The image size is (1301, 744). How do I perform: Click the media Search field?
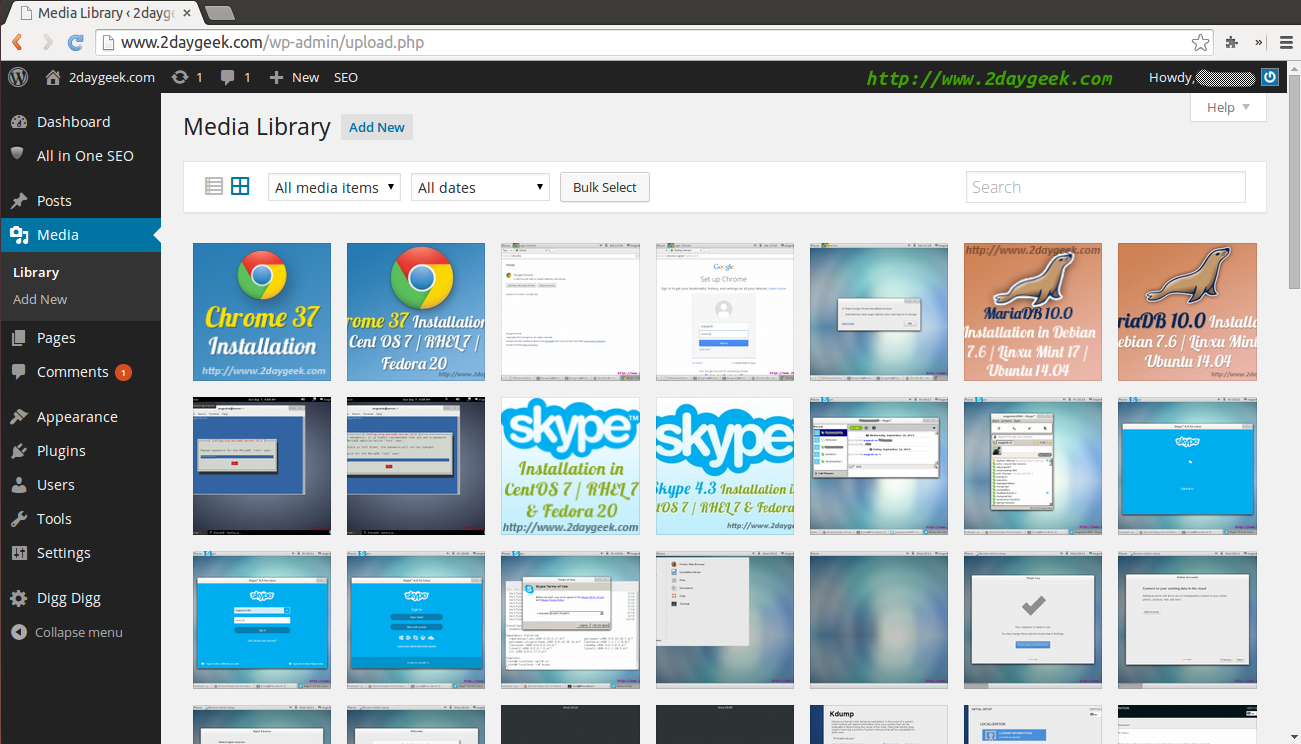(1105, 187)
